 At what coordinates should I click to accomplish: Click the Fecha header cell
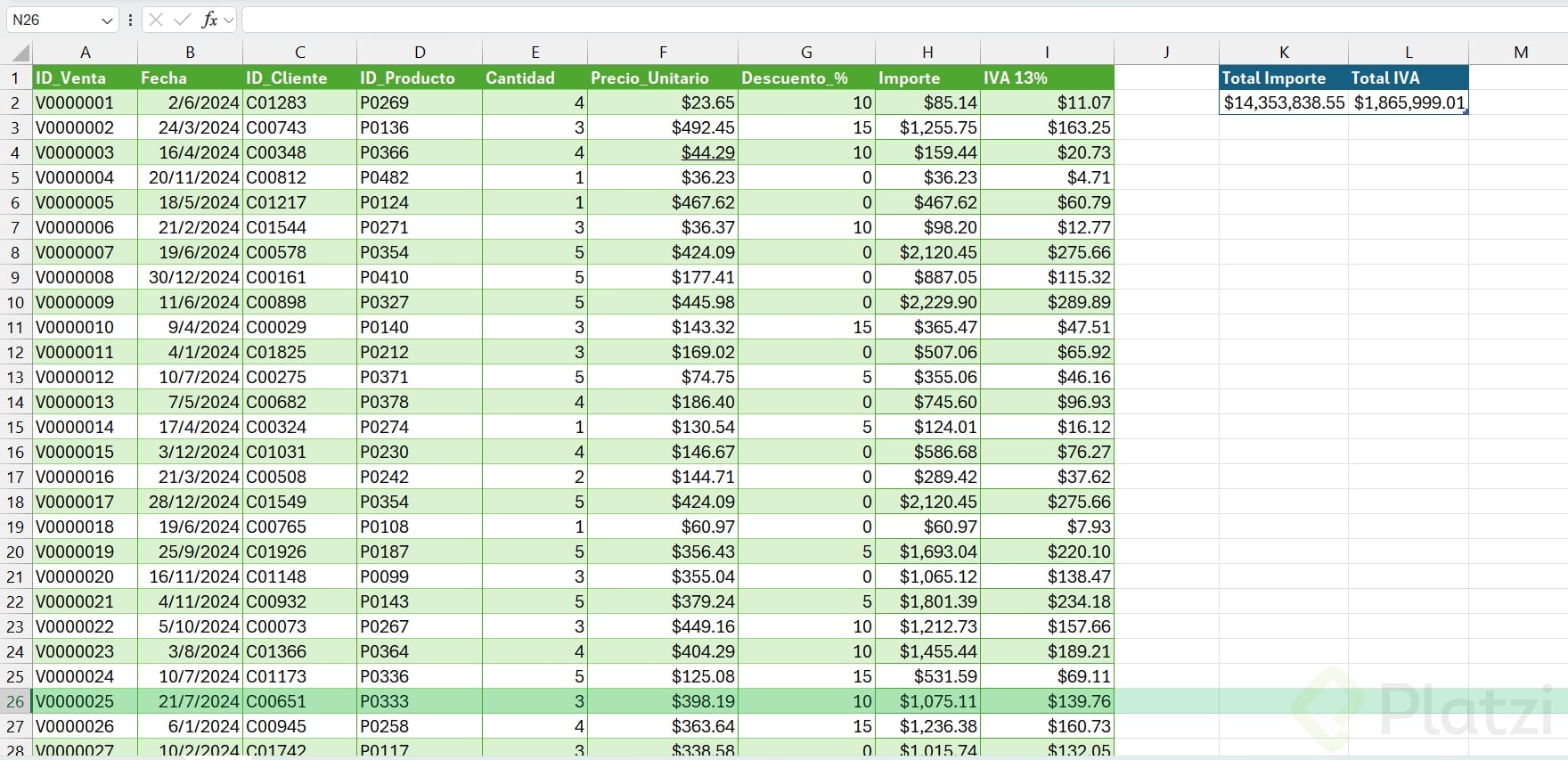(x=191, y=78)
